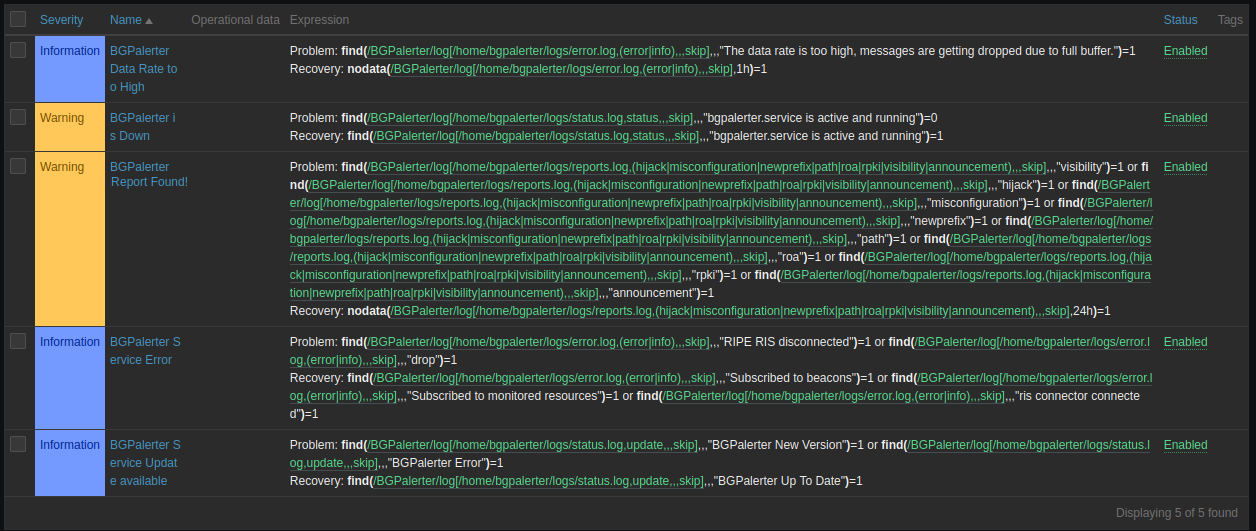The image size is (1256, 531).
Task: Open BGPalerter Service Update available trigger
Action: click(145, 463)
